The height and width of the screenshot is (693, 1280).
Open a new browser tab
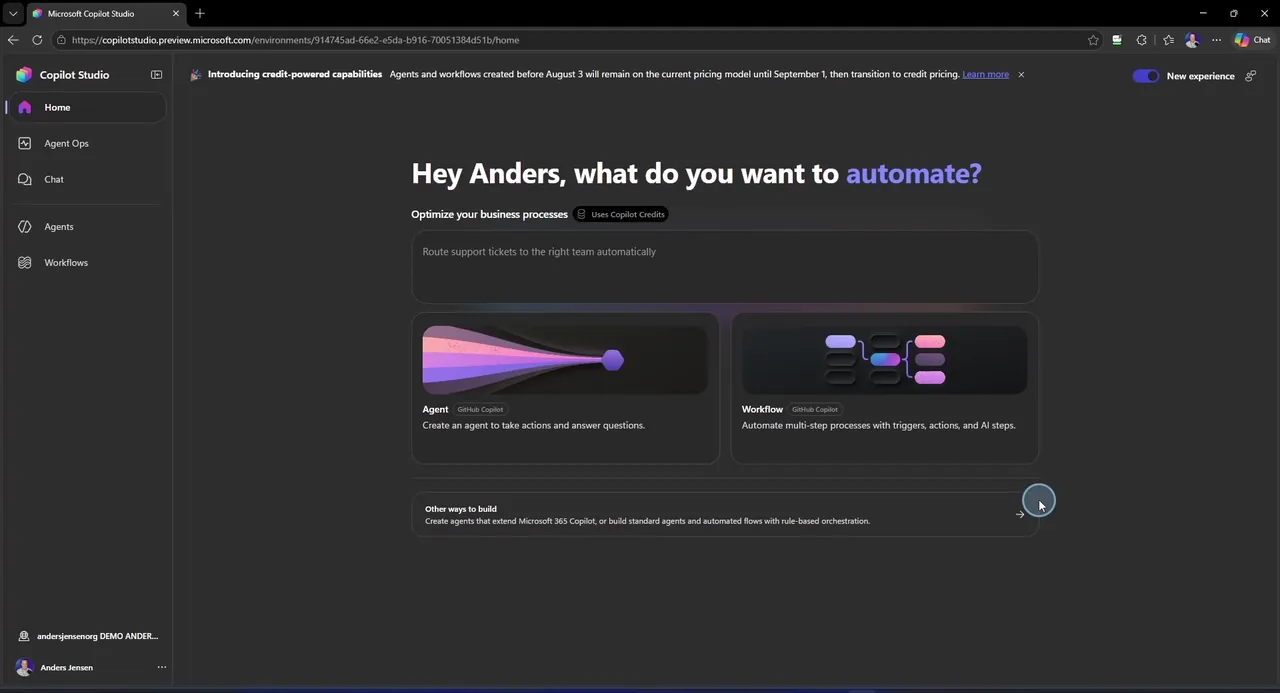click(200, 14)
